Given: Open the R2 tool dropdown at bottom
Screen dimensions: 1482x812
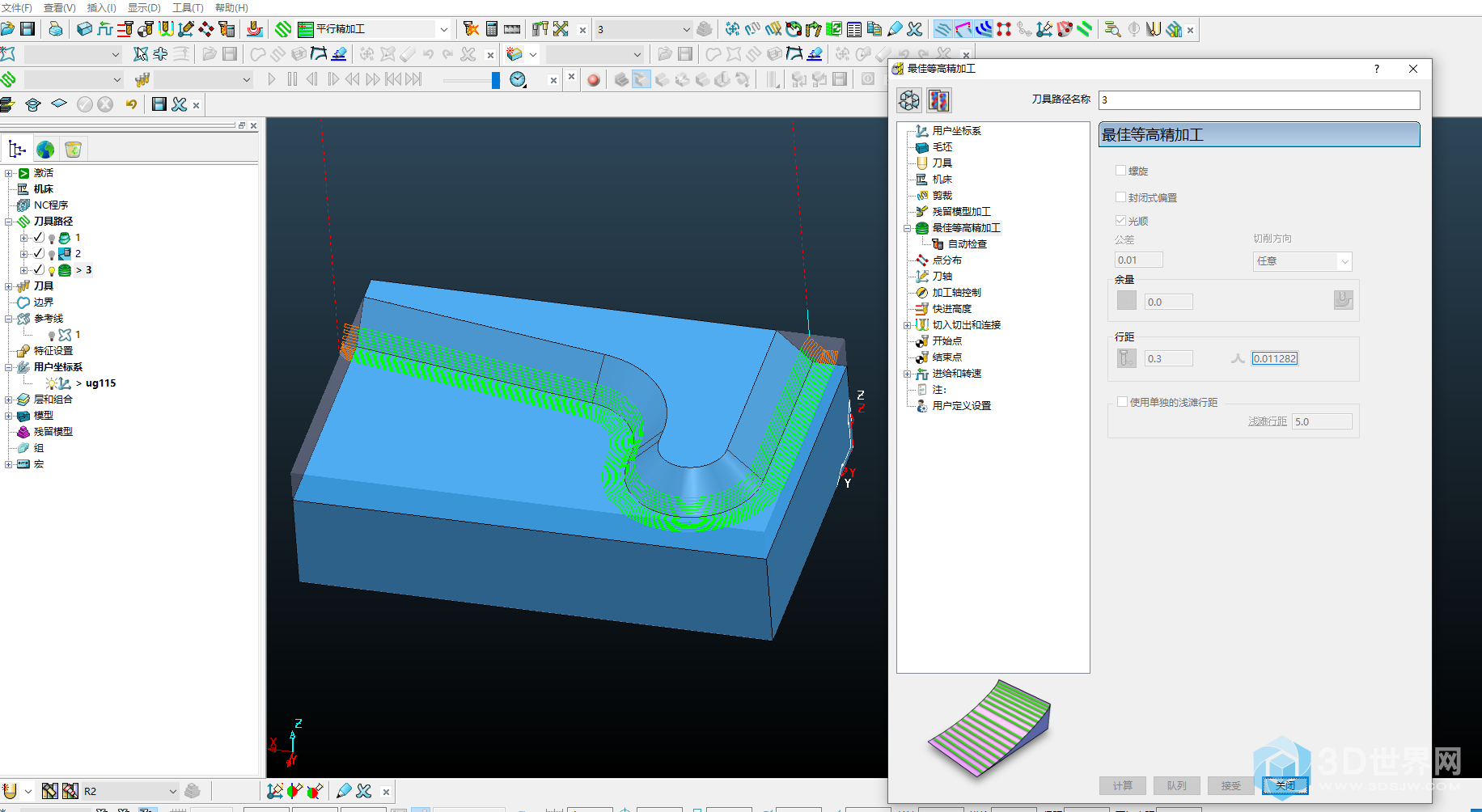Looking at the screenshot, I should pos(172,791).
